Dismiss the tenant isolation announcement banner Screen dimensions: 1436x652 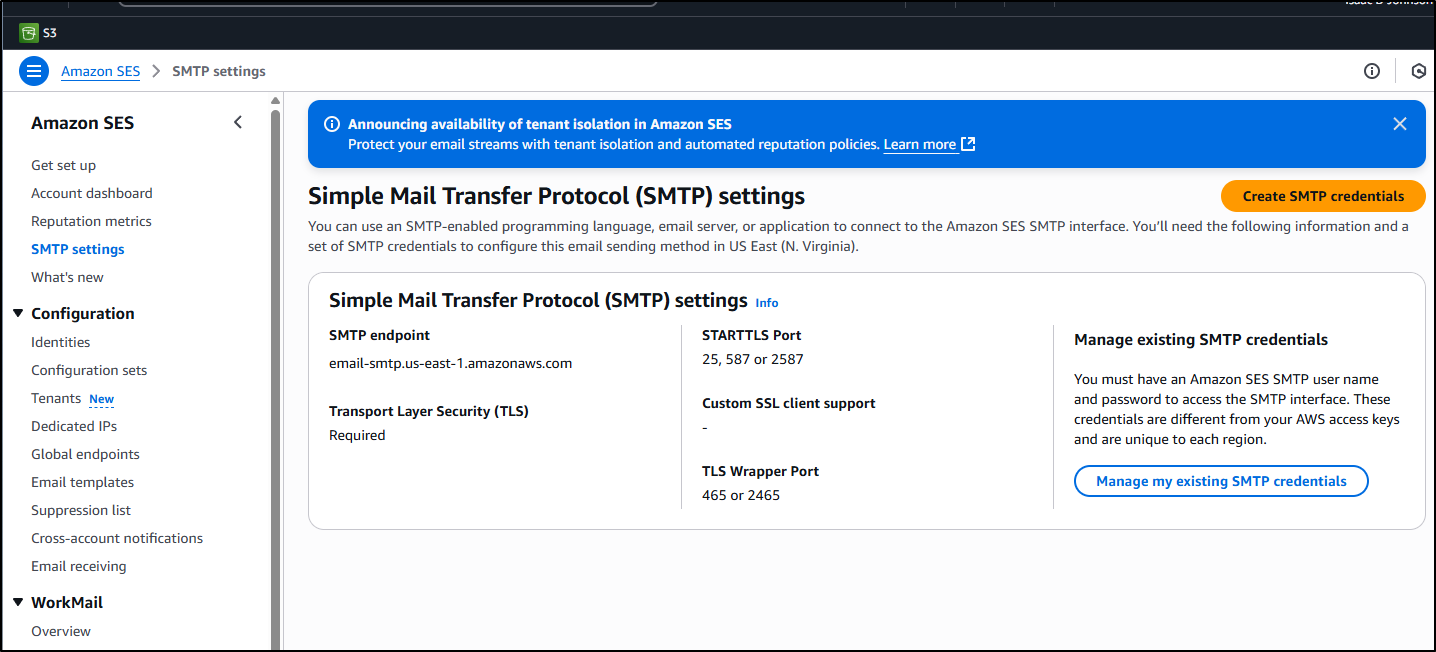coord(1400,124)
